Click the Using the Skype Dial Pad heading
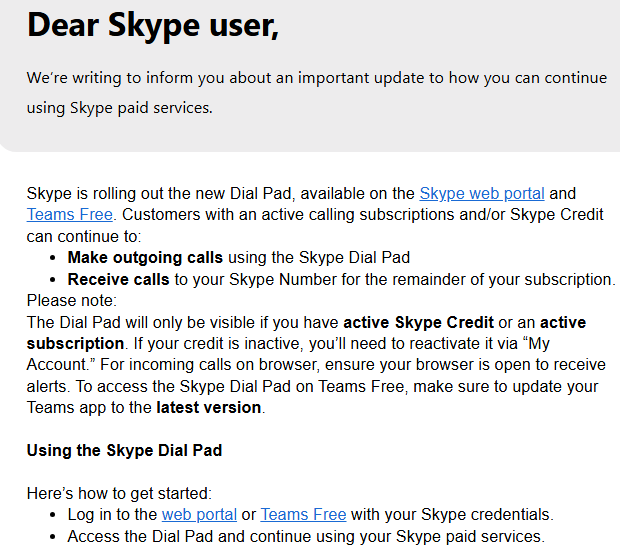 (x=124, y=450)
